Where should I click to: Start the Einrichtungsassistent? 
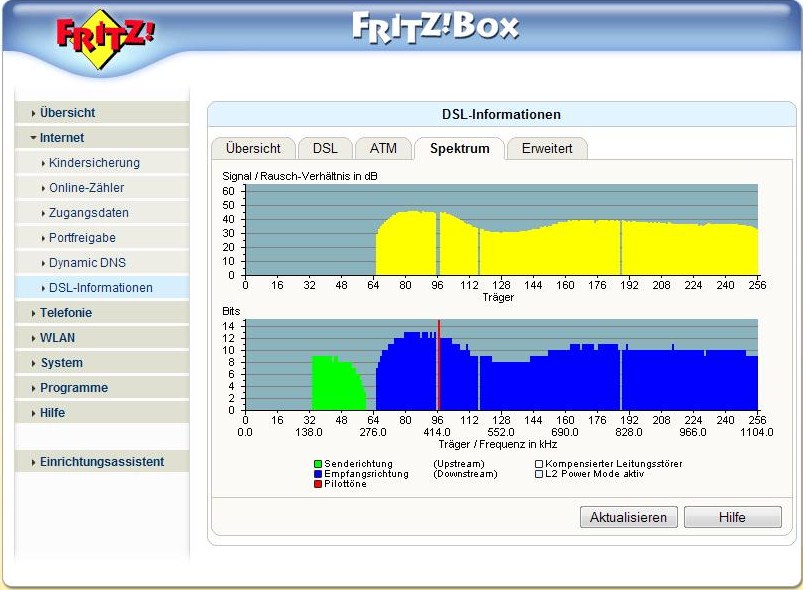pyautogui.click(x=102, y=462)
